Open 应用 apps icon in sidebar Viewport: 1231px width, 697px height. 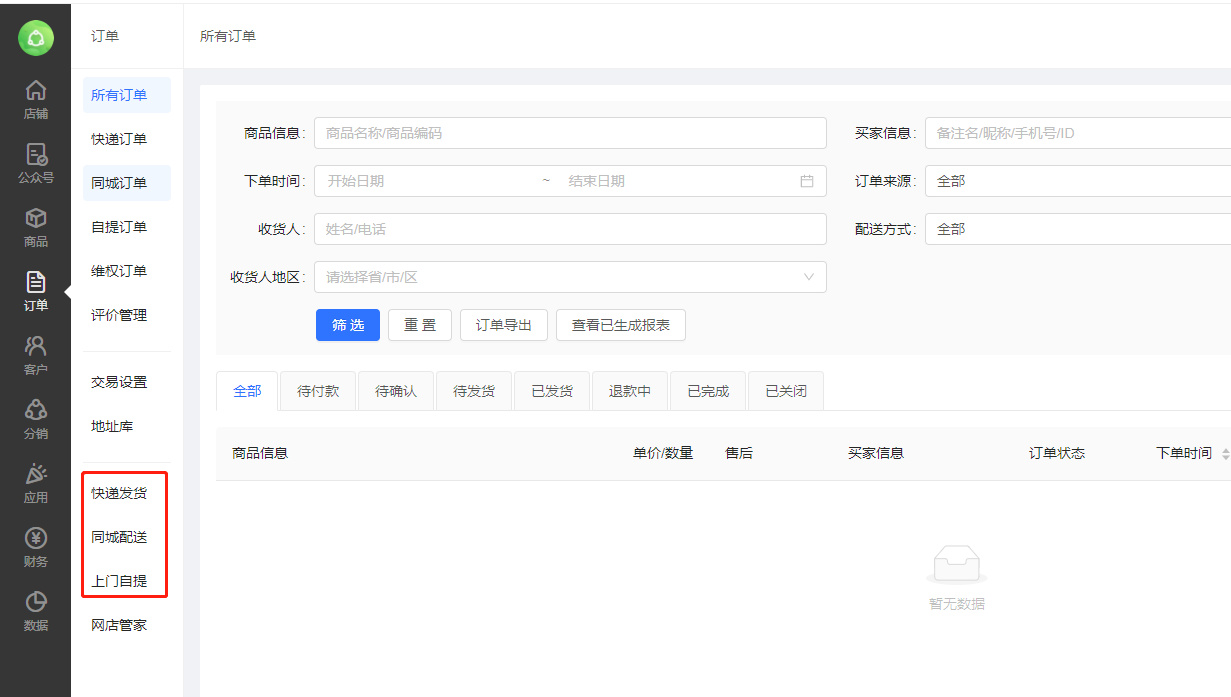(35, 483)
